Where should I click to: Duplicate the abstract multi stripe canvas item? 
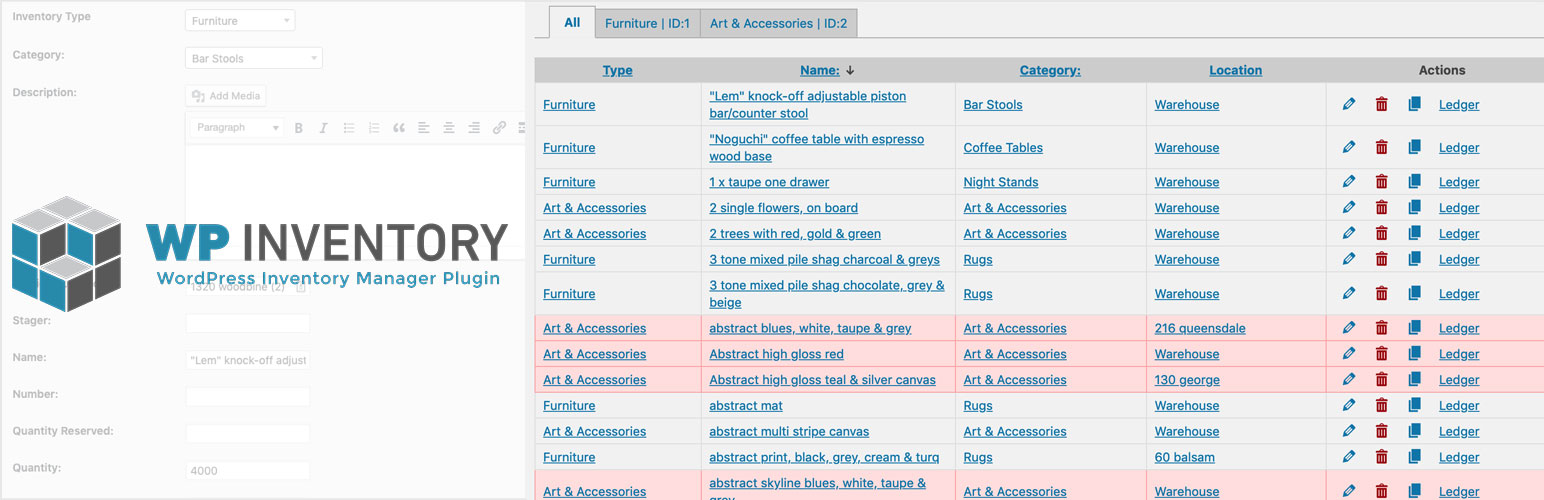[x=1414, y=432]
